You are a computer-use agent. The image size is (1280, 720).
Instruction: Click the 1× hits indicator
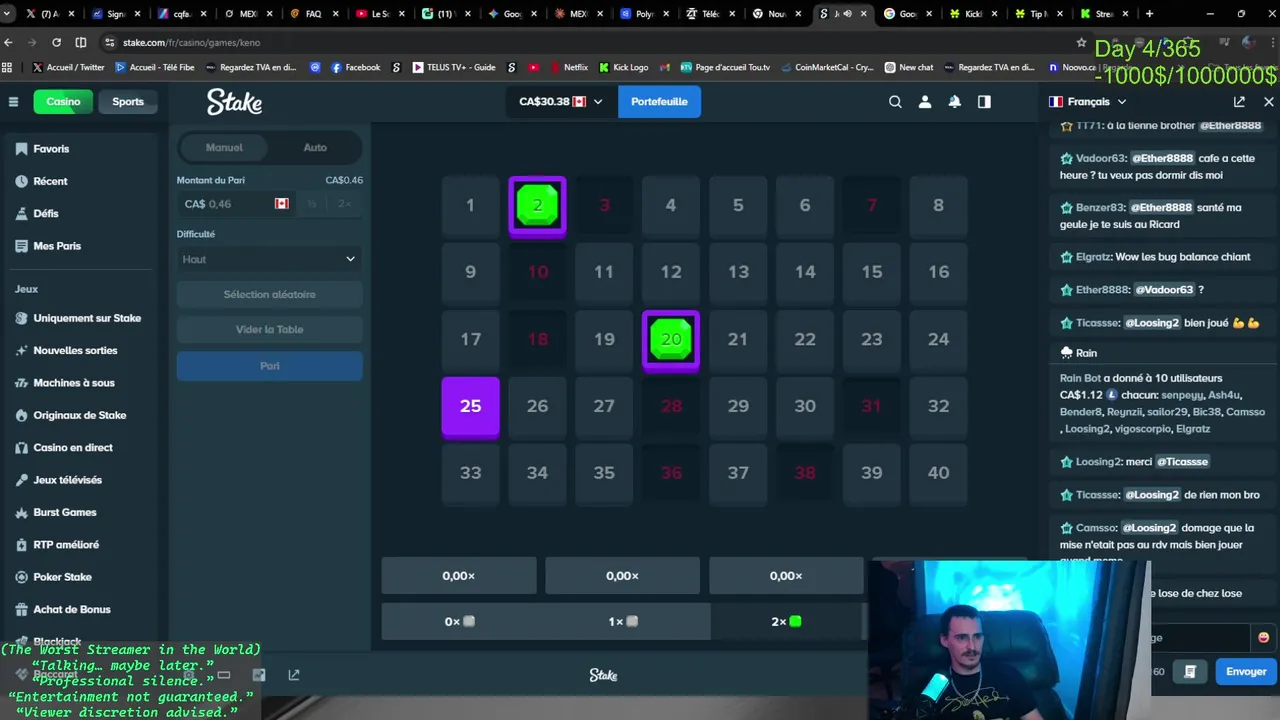(622, 621)
